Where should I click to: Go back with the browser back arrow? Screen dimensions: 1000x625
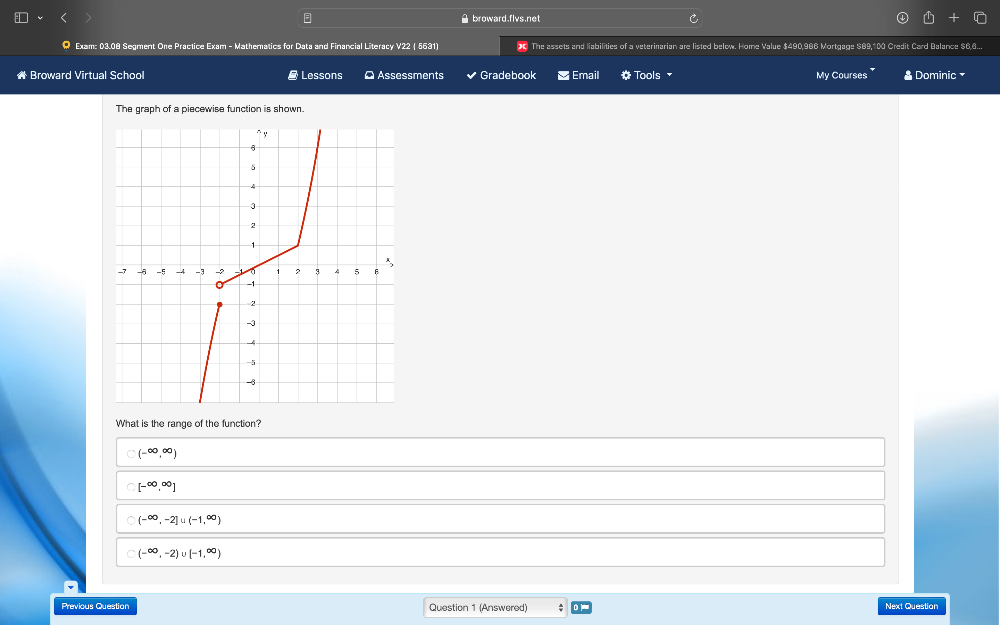point(64,18)
